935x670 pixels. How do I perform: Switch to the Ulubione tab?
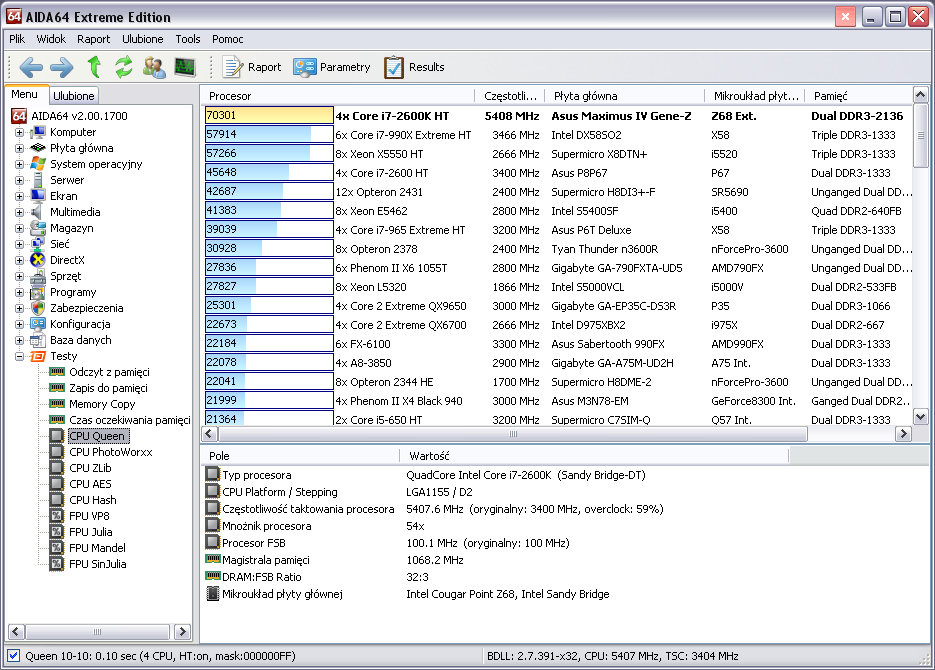coord(73,95)
